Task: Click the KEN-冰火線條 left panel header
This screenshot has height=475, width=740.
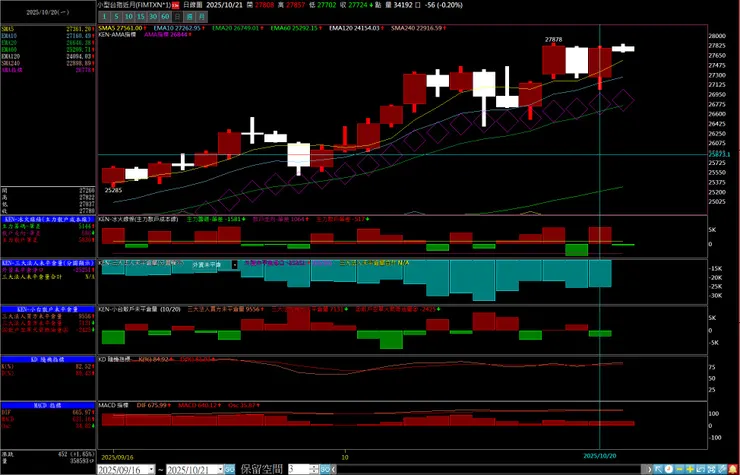Action: [x=48, y=220]
